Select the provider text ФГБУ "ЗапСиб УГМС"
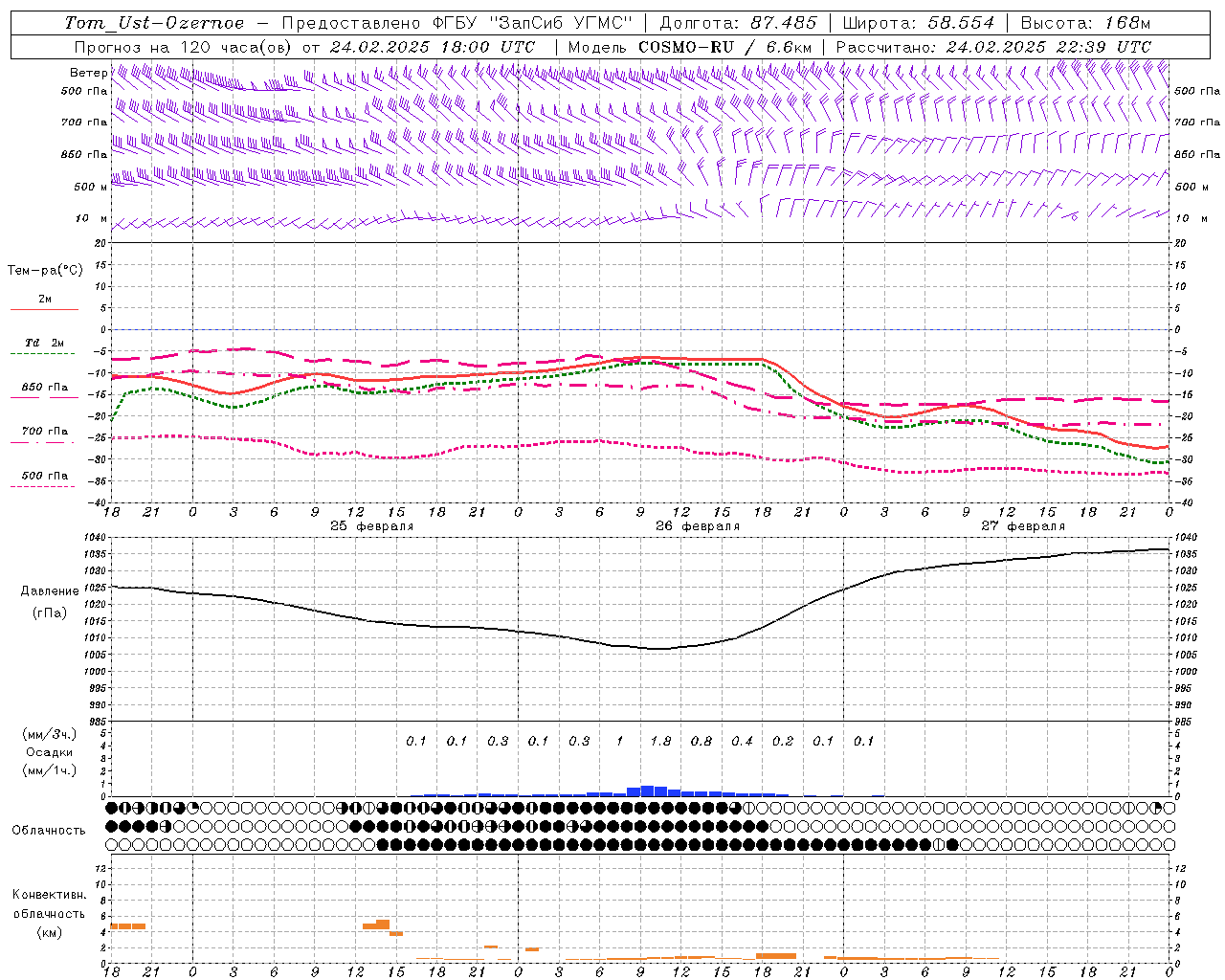Viewport: 1225px width, 980px height. pos(535,23)
